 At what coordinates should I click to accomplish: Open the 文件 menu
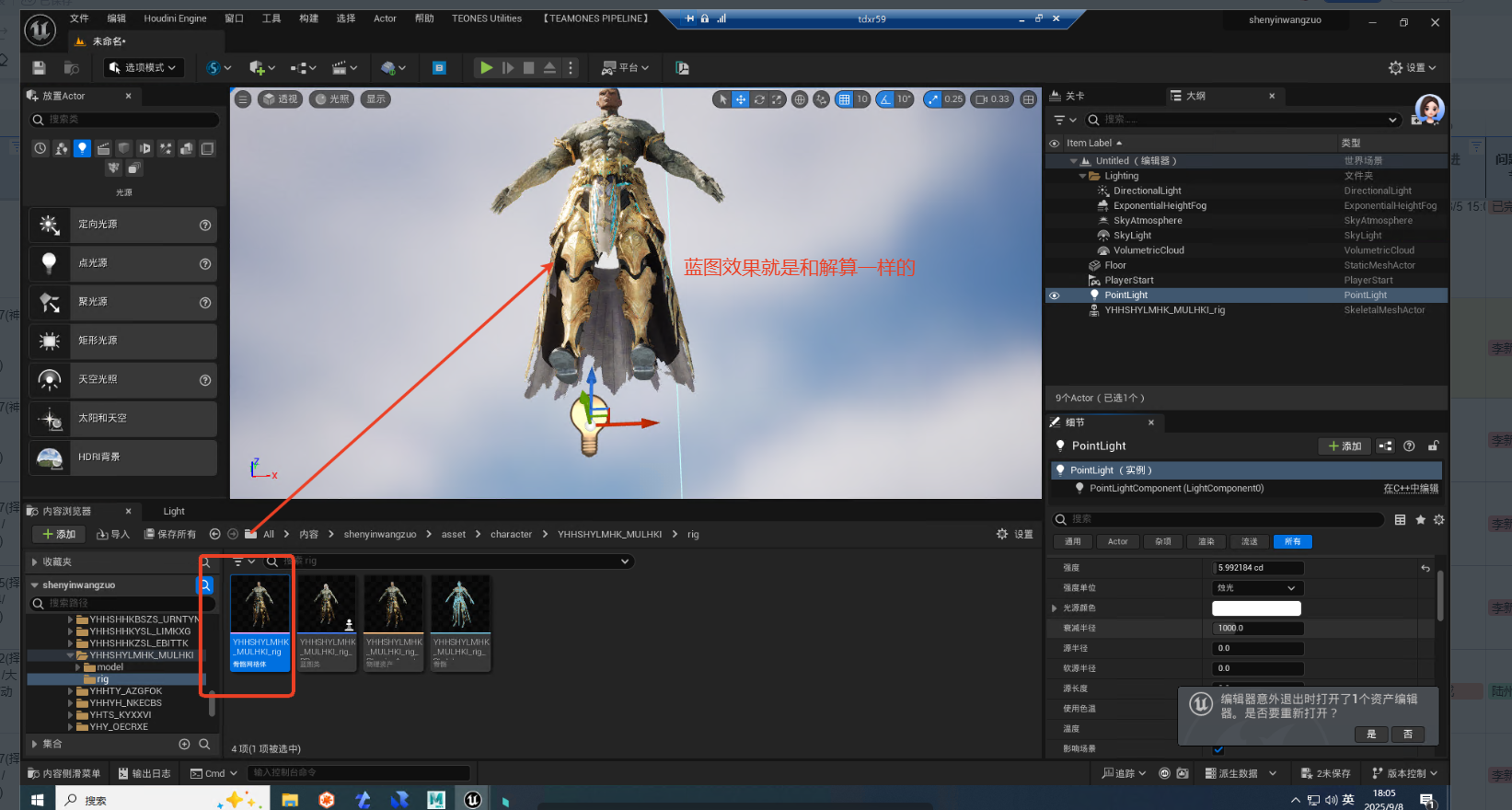coord(79,18)
